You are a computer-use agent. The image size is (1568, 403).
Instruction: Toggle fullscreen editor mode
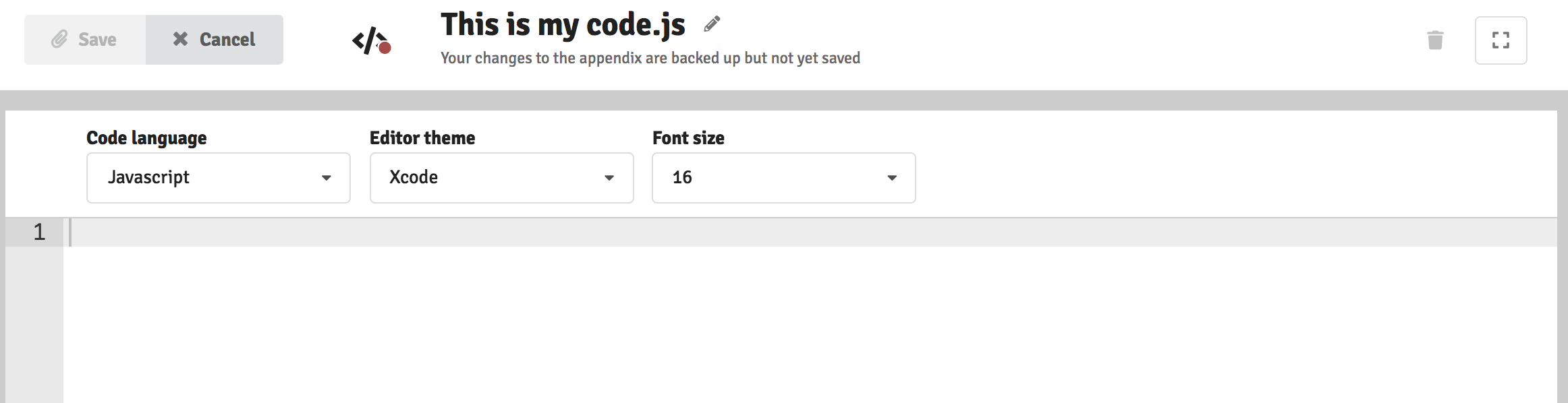1501,40
